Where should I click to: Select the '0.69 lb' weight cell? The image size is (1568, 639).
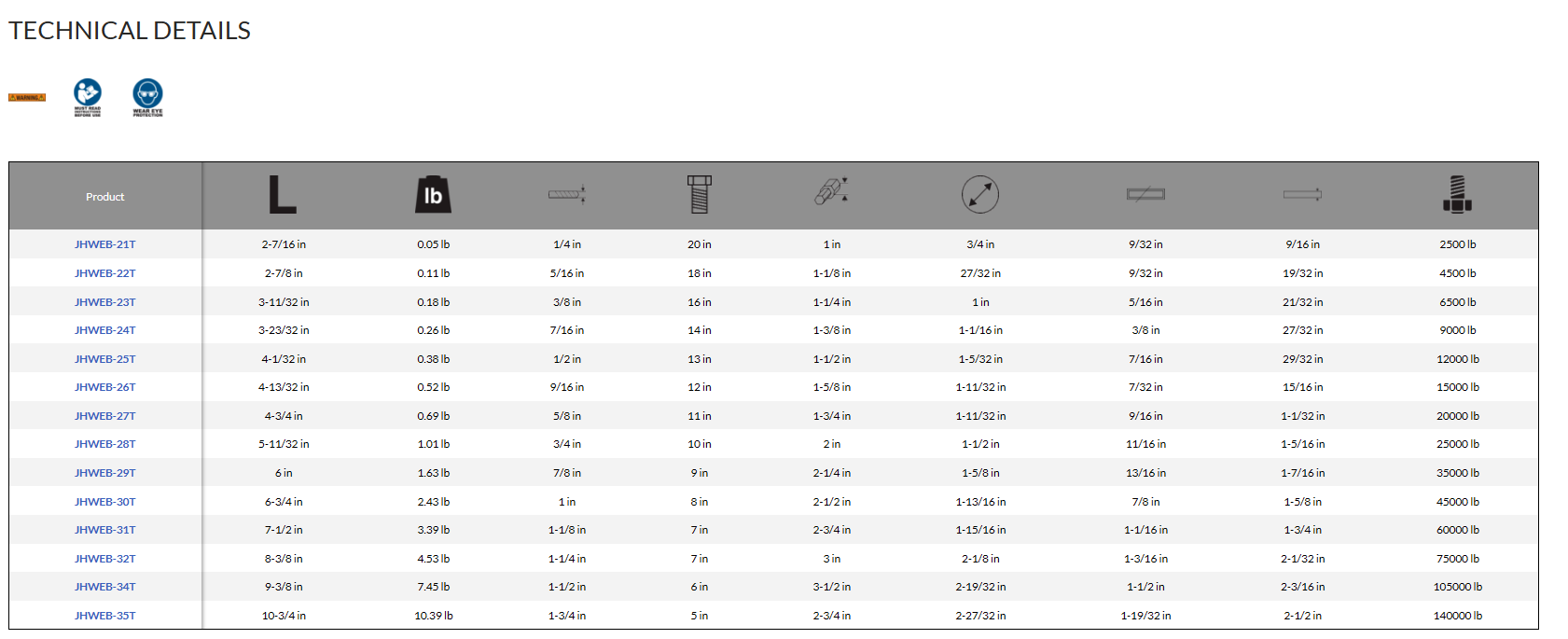point(433,416)
